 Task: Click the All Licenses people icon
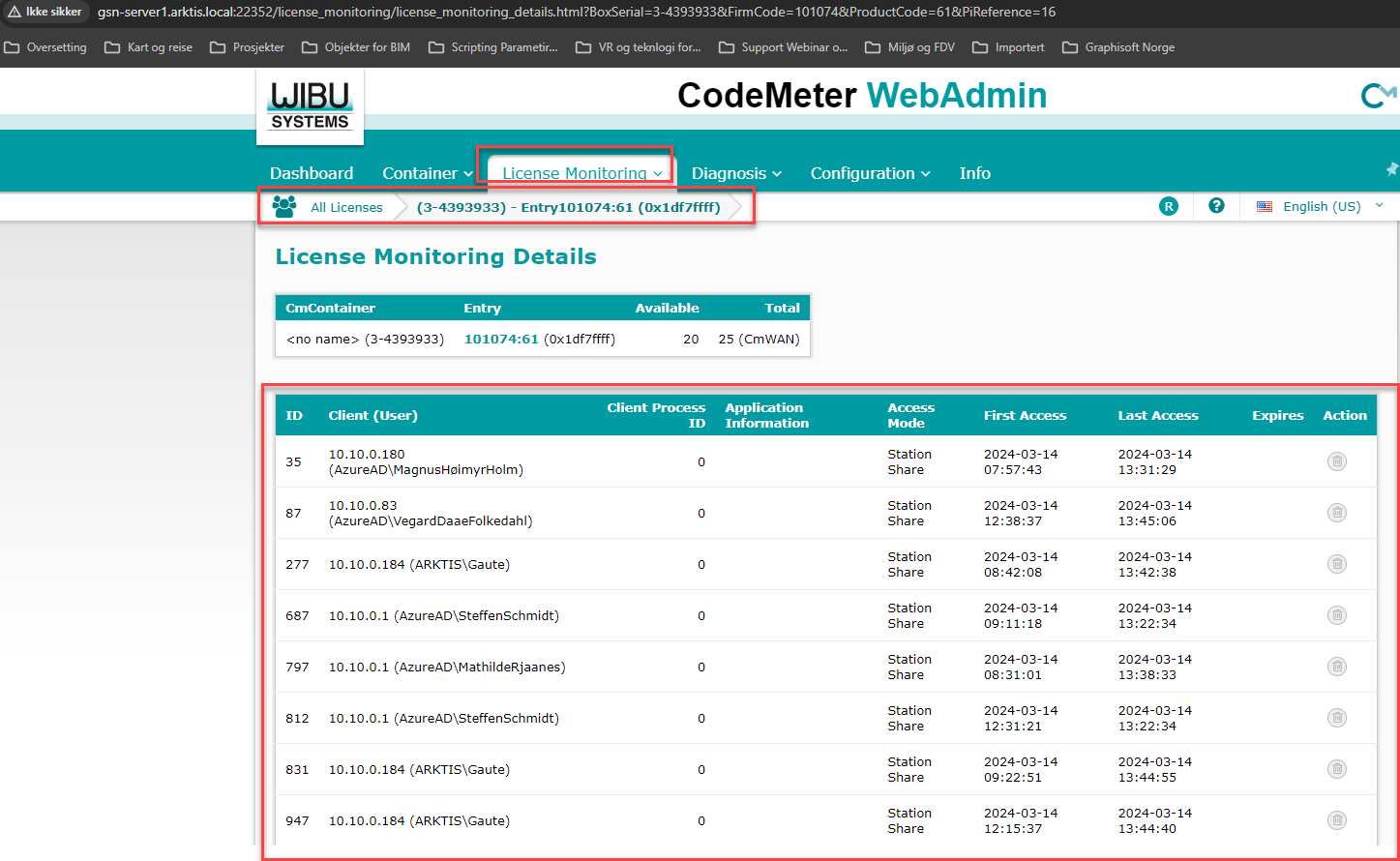[x=284, y=207]
